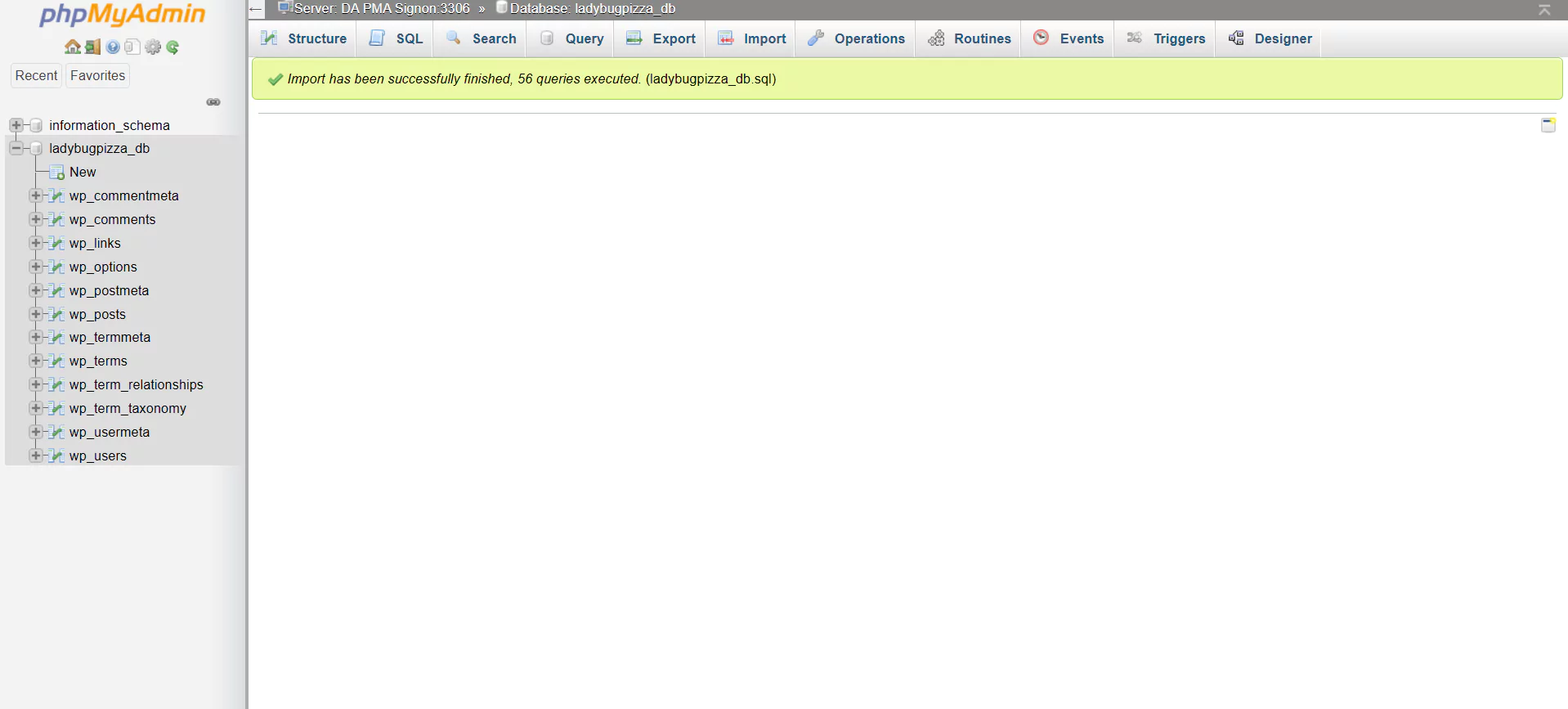1568x709 pixels.
Task: Click the wp_usermeta table structure icon
Action: (56, 433)
